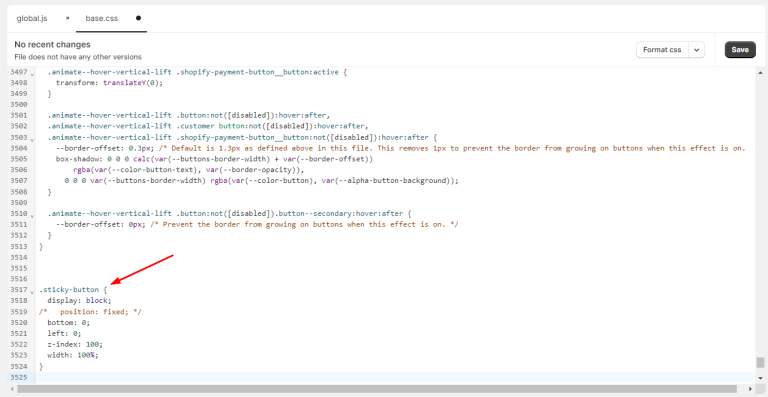
Task: Click the 'display: block;' declaration
Action: pos(79,301)
